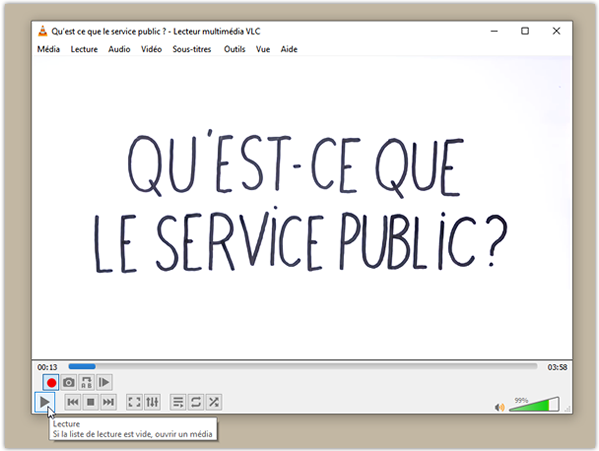Open the playlist view
Screen dimensions: 599x451
click(178, 402)
